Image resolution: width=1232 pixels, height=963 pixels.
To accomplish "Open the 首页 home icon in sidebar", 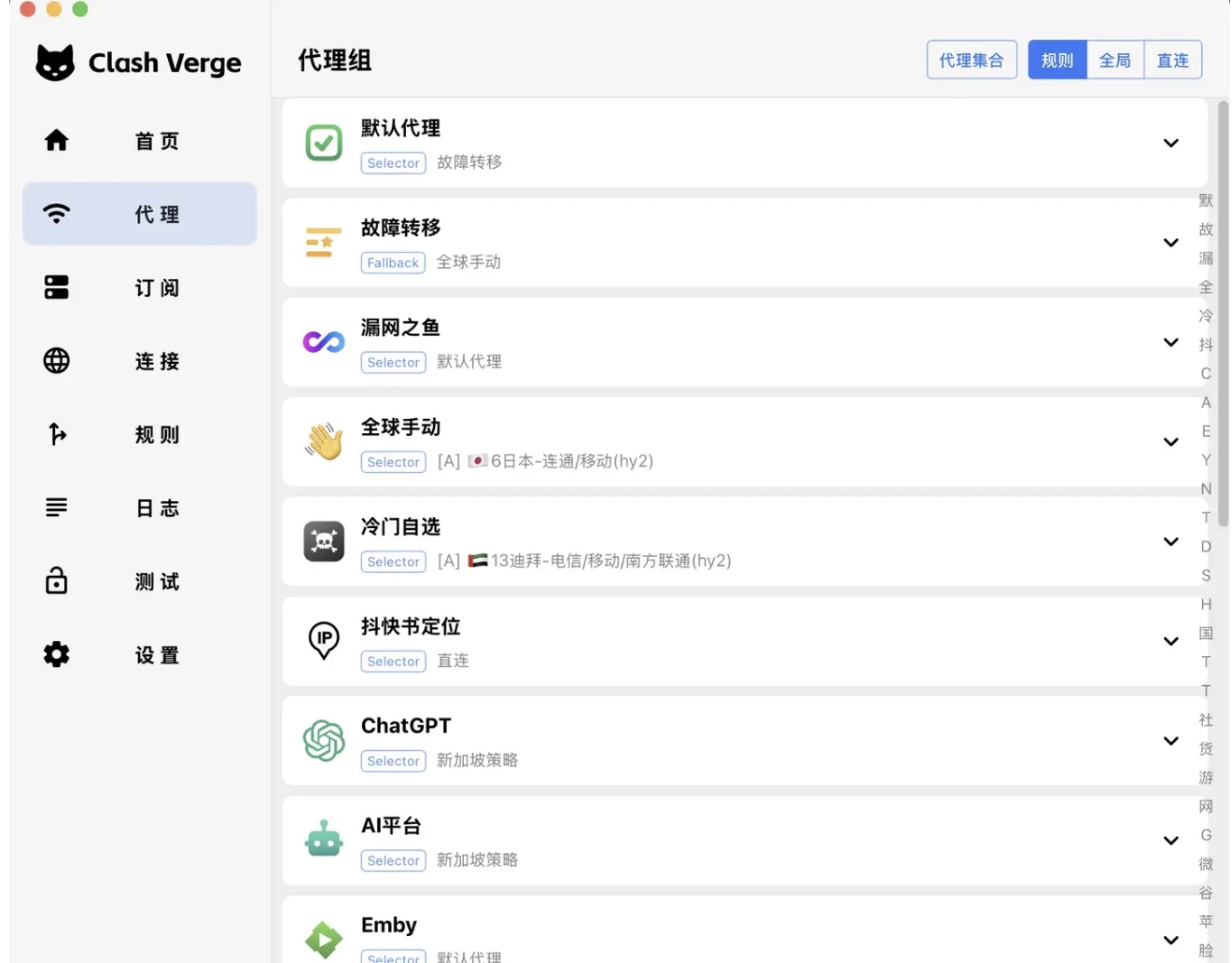I will coord(57,140).
